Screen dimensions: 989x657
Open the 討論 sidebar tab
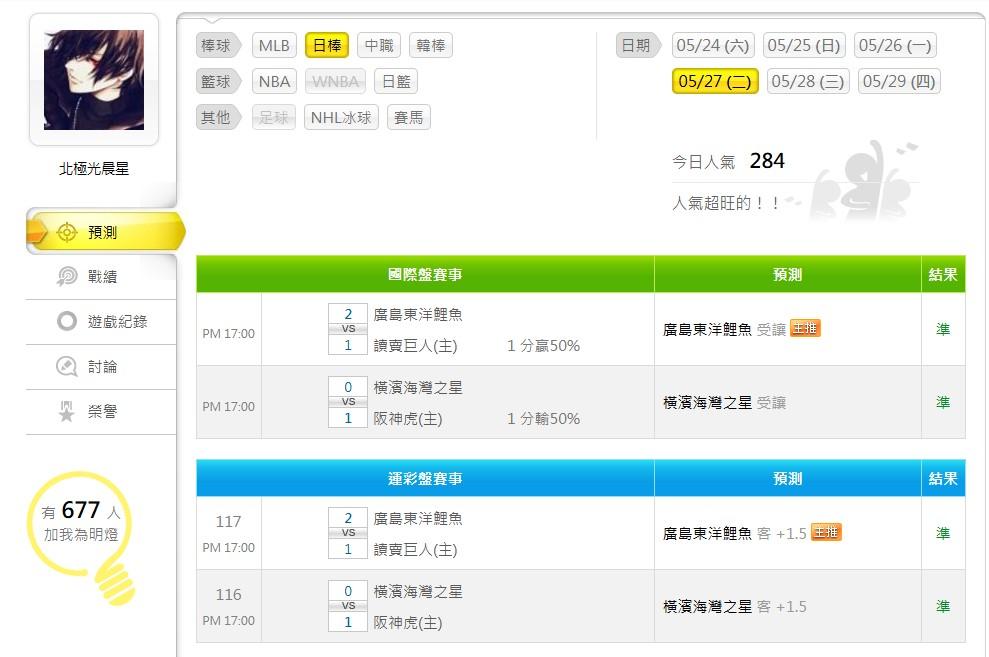[101, 366]
